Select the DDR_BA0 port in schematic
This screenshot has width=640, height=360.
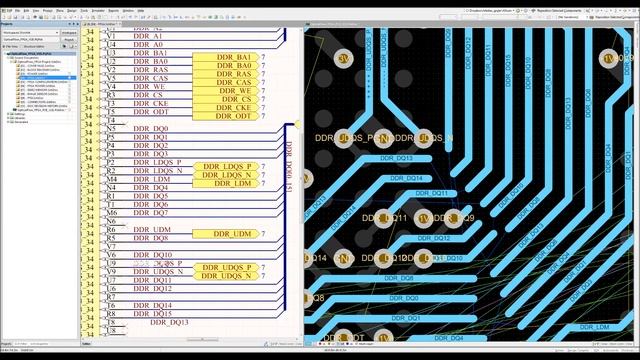pyautogui.click(x=226, y=66)
